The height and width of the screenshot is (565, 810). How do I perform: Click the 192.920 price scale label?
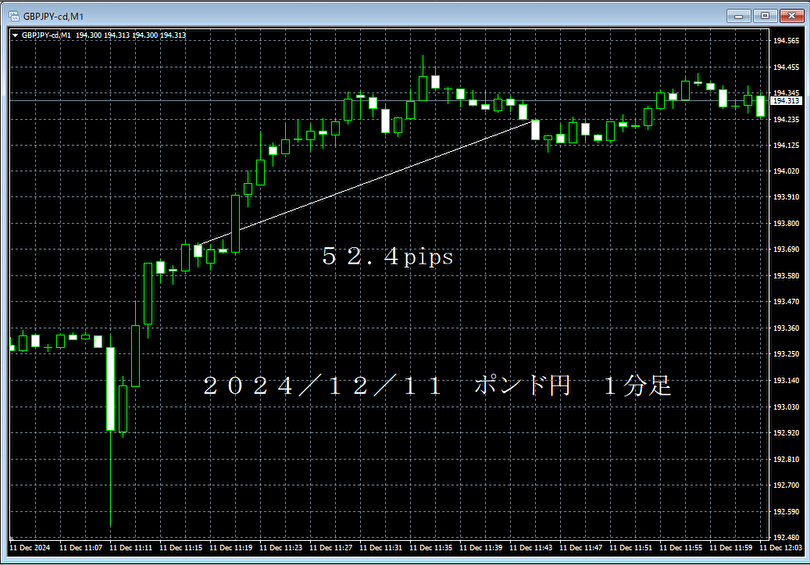tap(786, 433)
